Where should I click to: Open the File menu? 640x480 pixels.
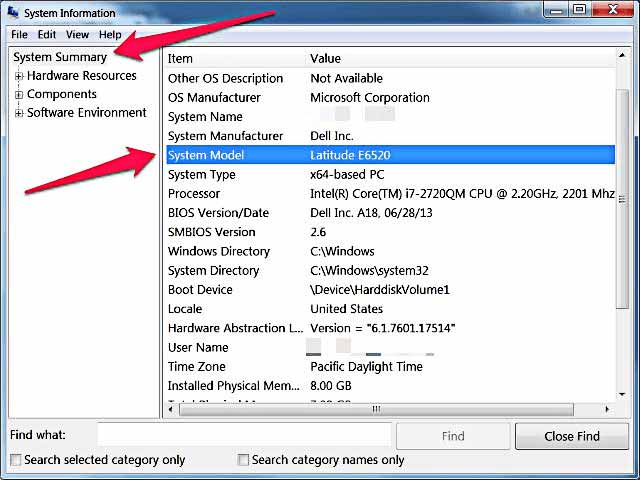click(x=19, y=35)
